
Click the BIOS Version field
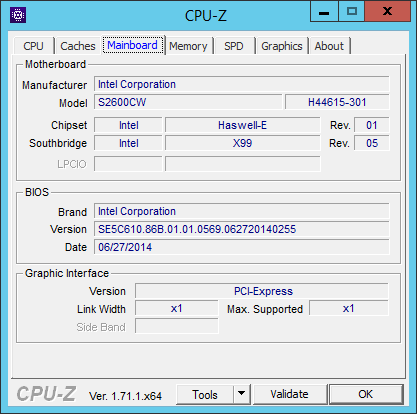coord(242,229)
